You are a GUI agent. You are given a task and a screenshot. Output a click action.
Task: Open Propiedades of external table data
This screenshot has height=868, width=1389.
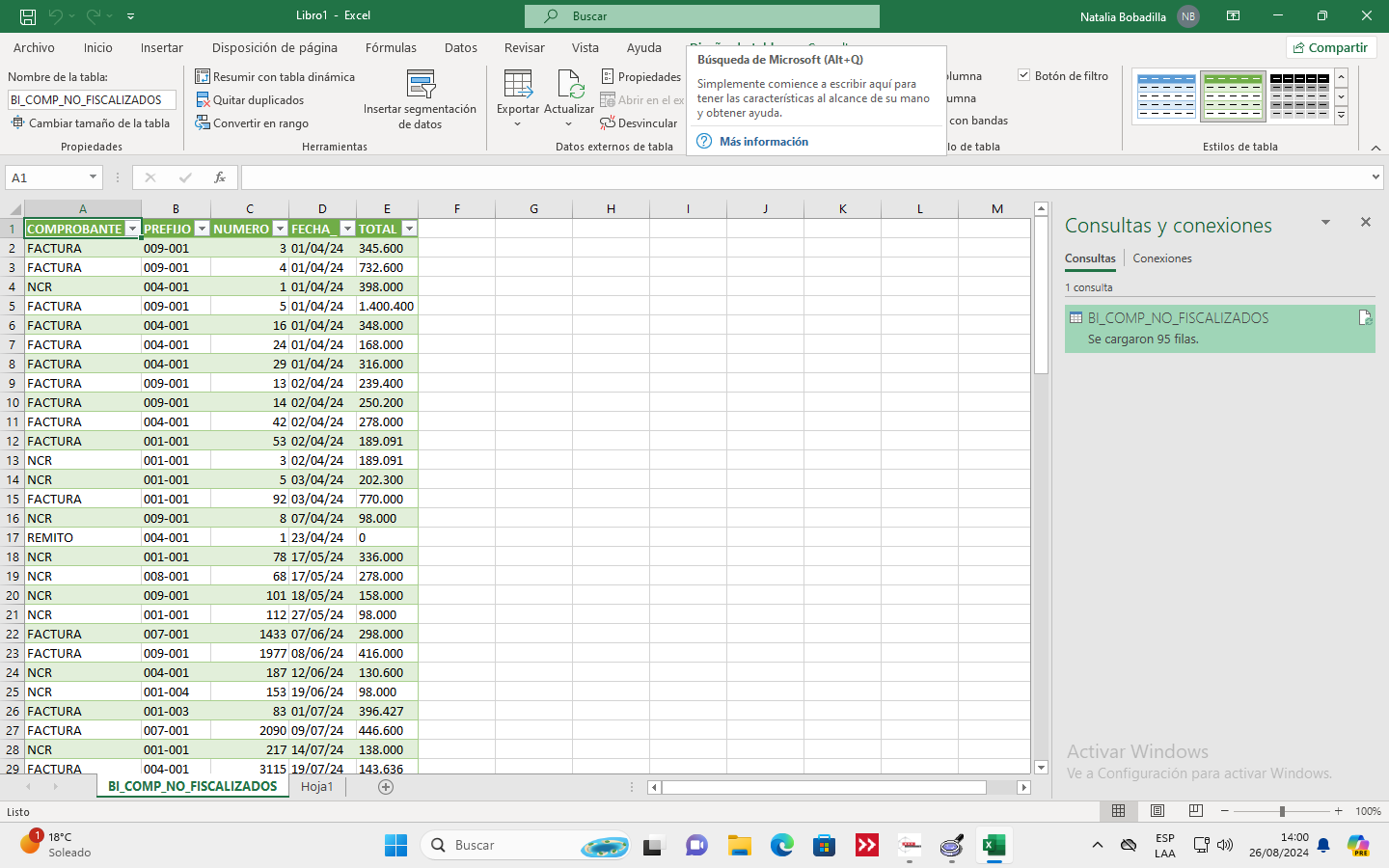640,77
